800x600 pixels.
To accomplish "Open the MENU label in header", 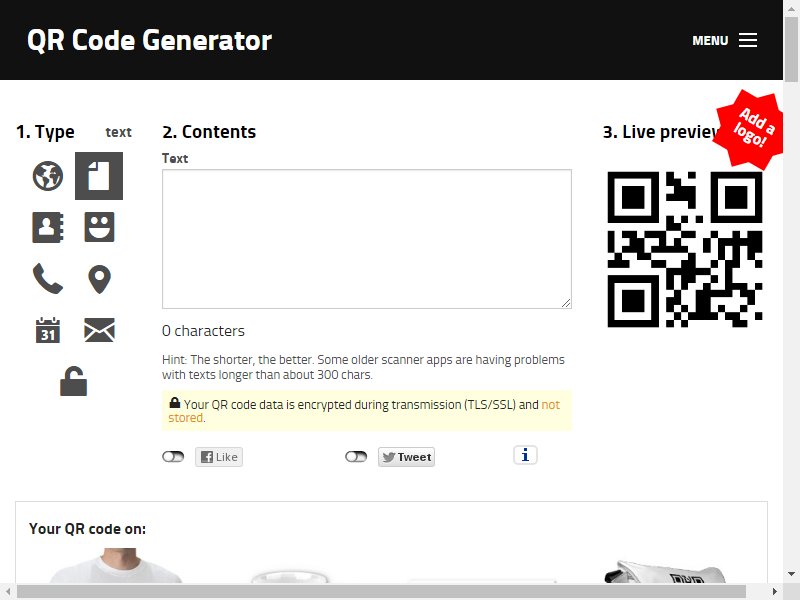I will point(710,41).
